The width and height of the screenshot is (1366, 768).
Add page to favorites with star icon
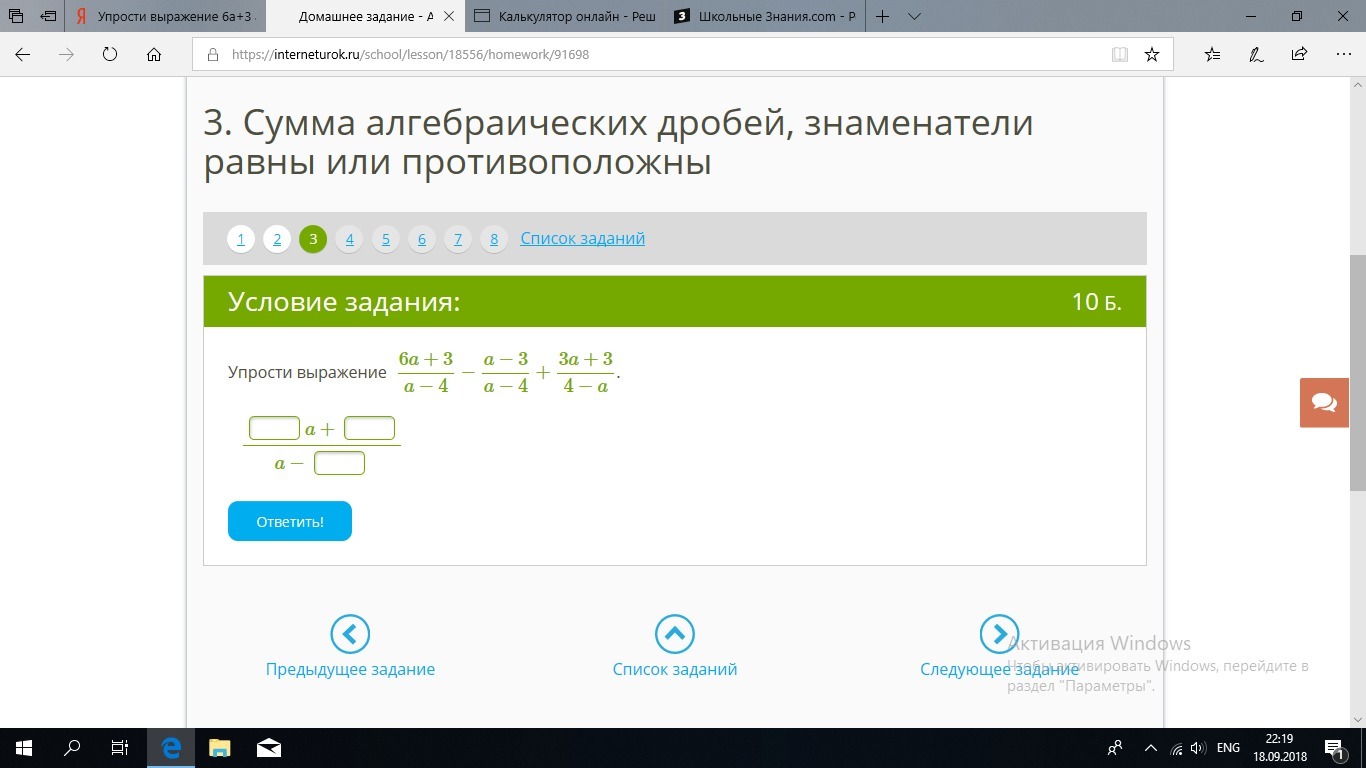(x=1152, y=55)
